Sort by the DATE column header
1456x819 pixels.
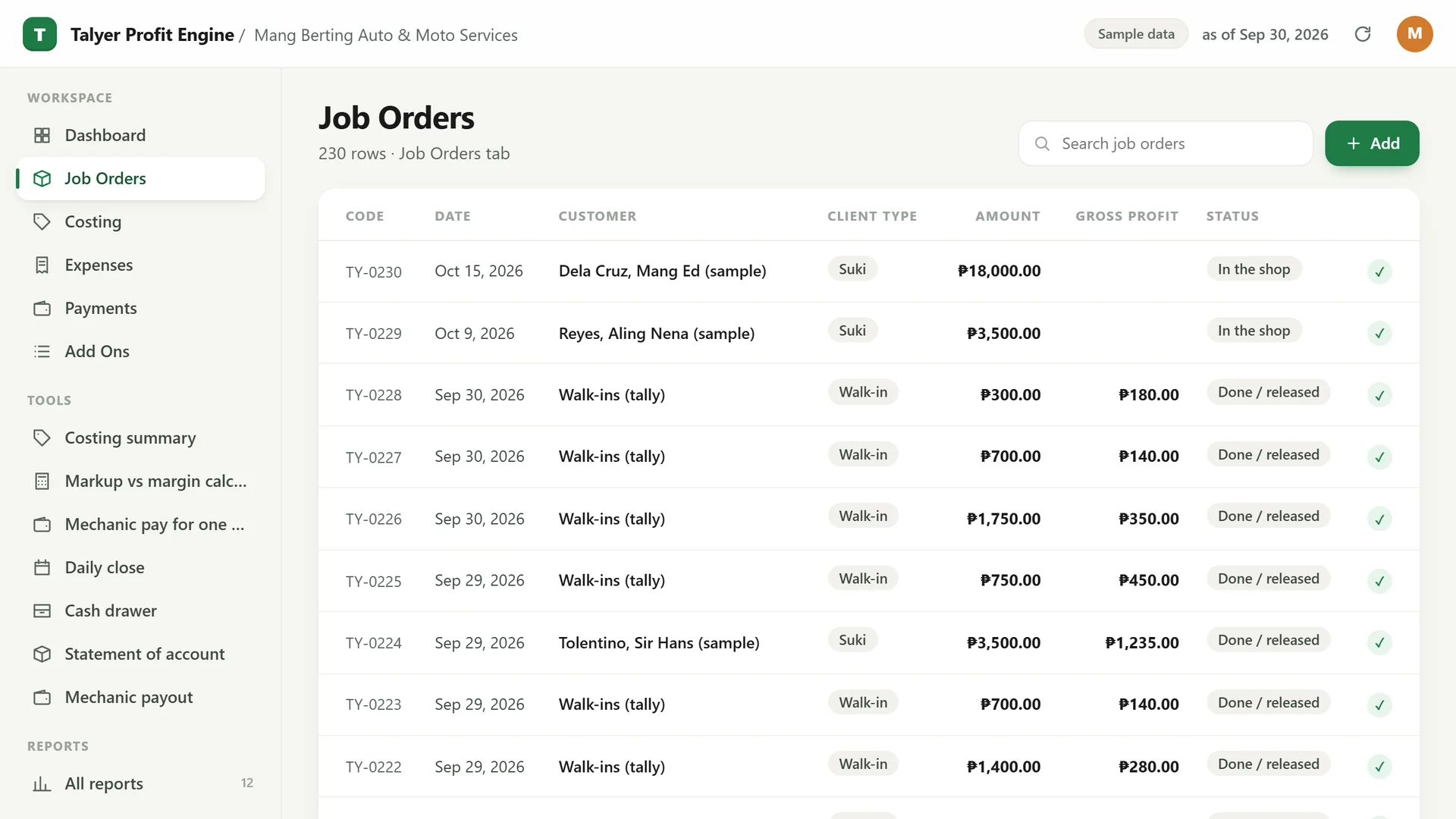click(453, 216)
